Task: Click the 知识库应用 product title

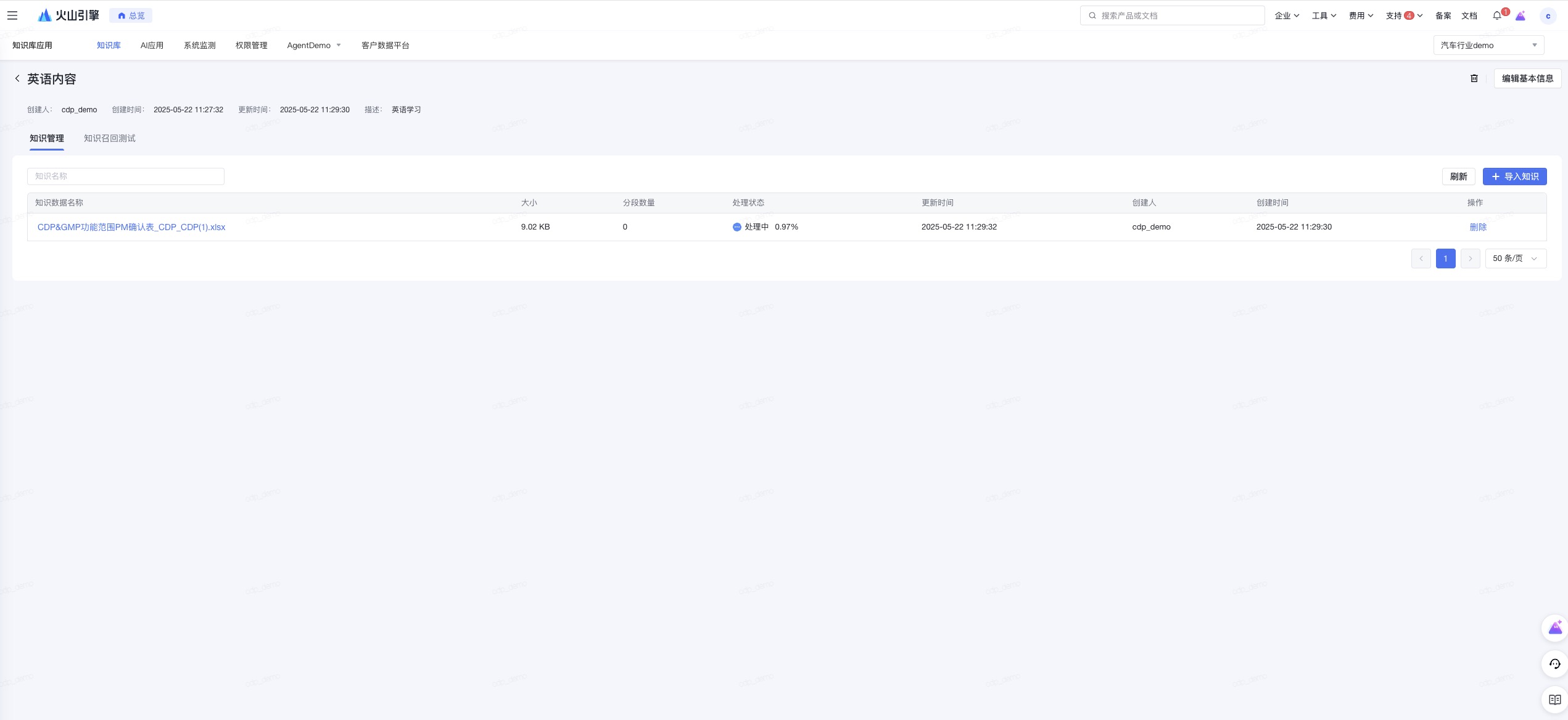Action: [32, 45]
